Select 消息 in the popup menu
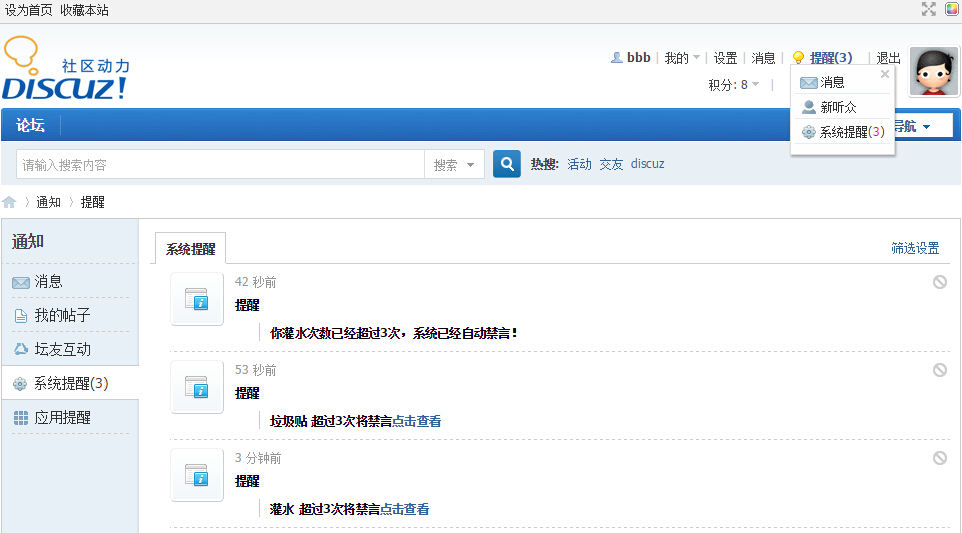Viewport: 962px width, 533px height. [832, 82]
